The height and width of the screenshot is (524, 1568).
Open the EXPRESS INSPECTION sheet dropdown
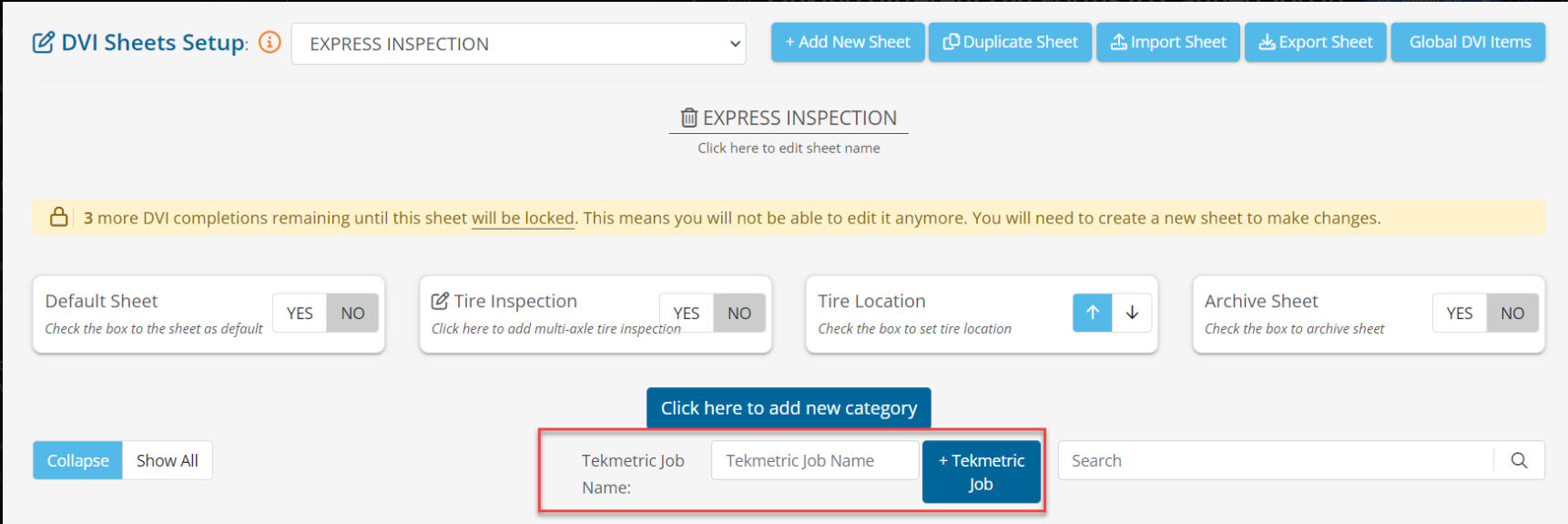pos(518,44)
